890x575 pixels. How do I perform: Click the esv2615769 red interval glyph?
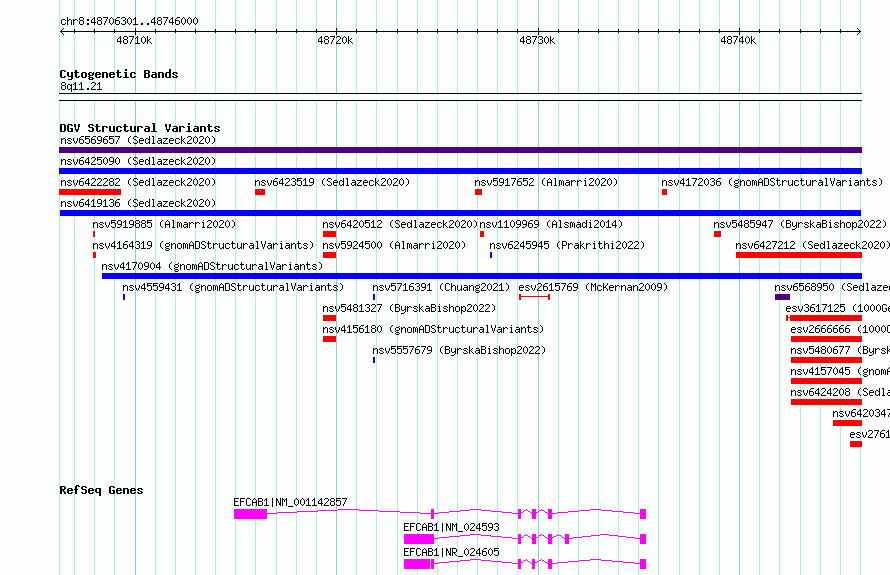pos(534,297)
